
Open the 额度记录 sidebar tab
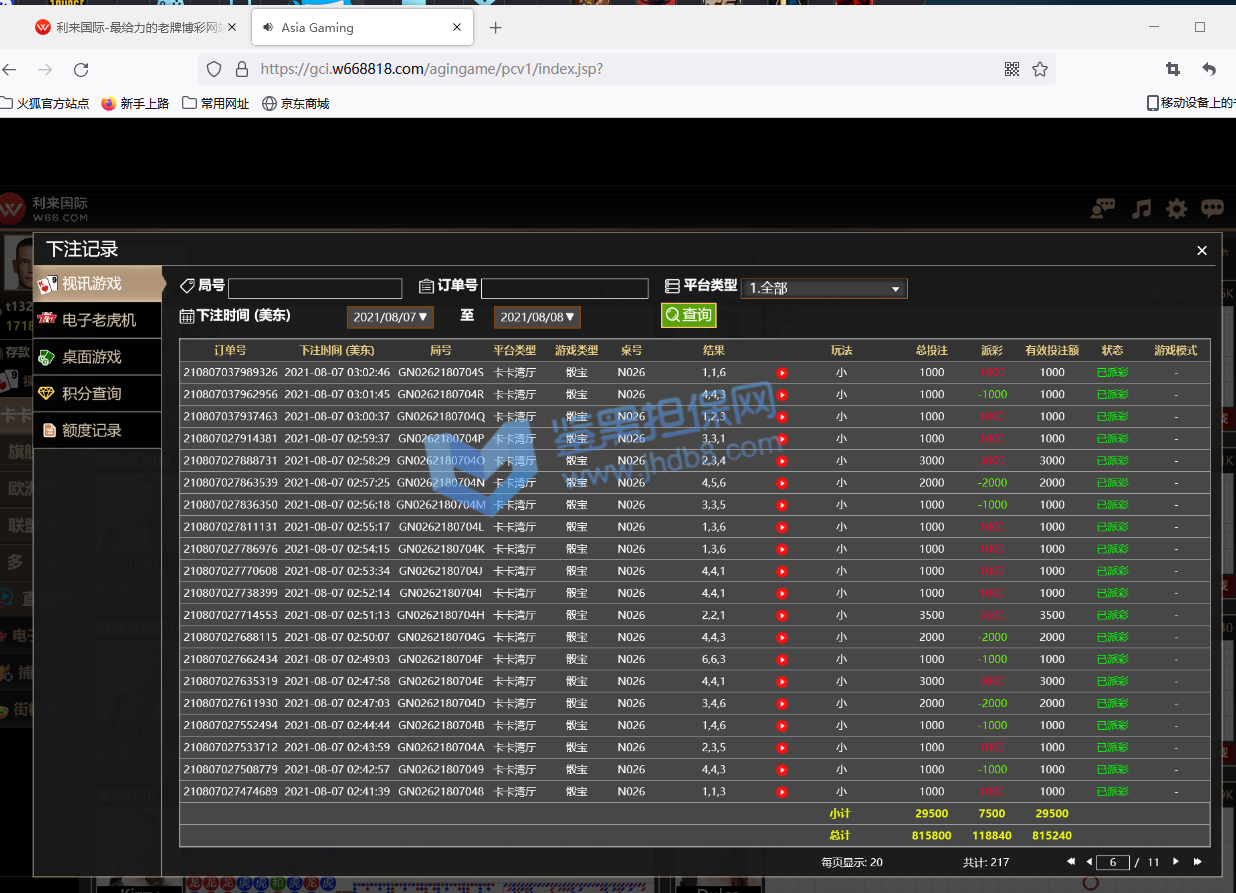[91, 430]
